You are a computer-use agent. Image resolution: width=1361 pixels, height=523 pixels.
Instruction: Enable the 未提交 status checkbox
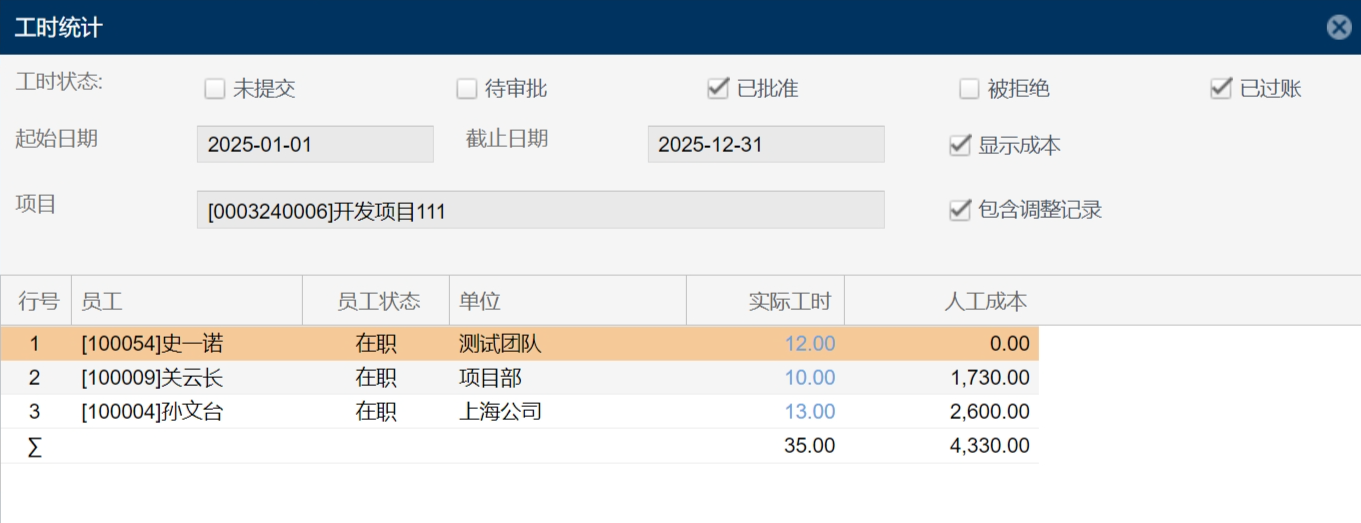click(x=214, y=89)
